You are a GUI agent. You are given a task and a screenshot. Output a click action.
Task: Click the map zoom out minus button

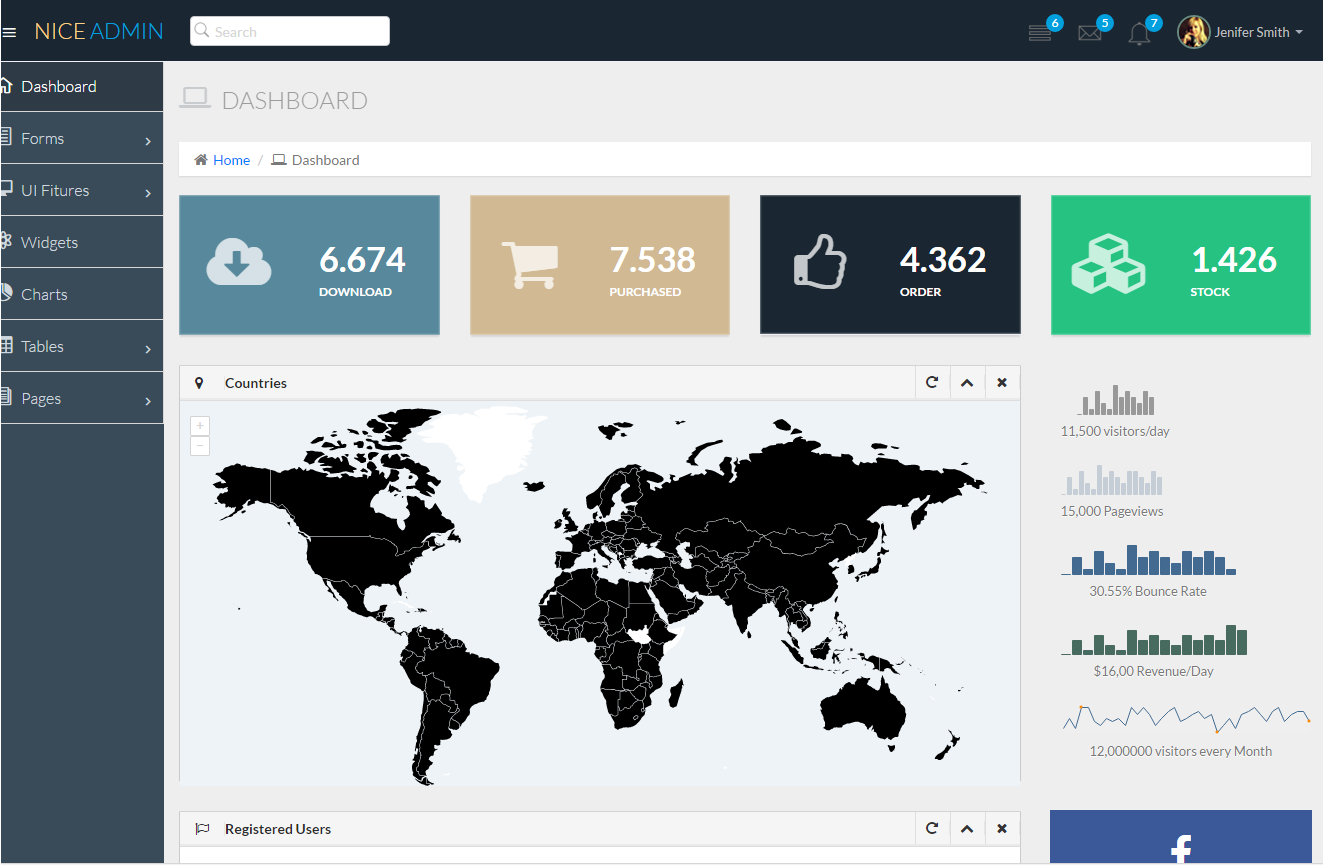tap(200, 446)
